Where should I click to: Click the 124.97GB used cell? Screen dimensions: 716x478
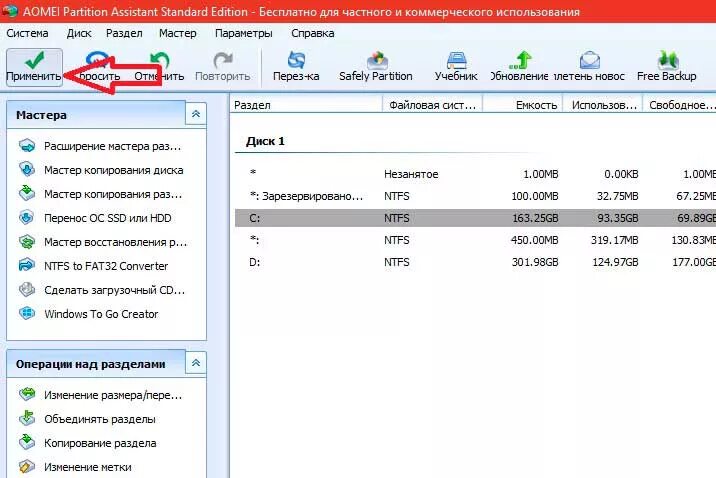click(x=615, y=263)
